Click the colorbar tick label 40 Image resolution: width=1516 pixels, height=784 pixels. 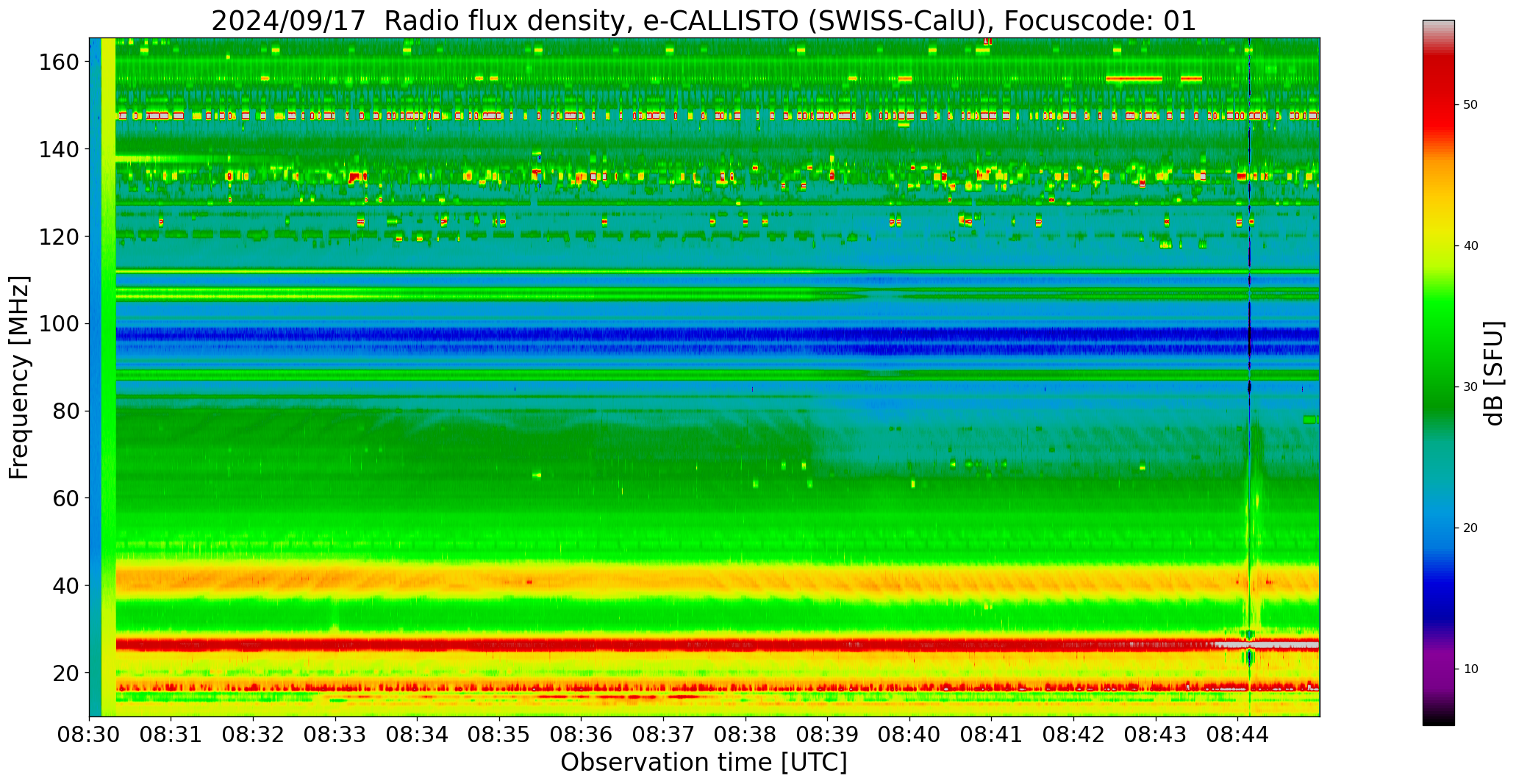tap(1470, 245)
